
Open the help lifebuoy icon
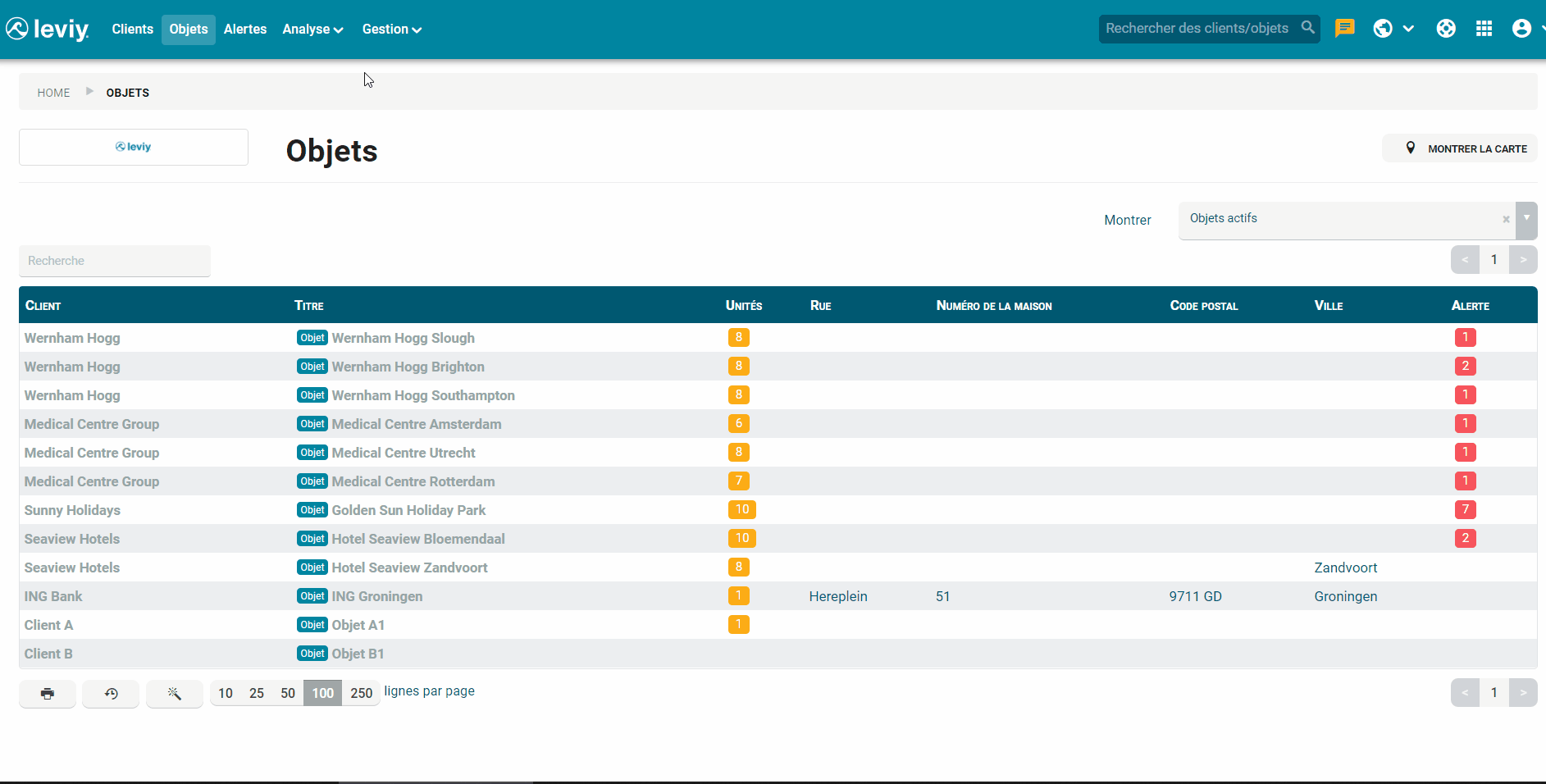click(1446, 29)
